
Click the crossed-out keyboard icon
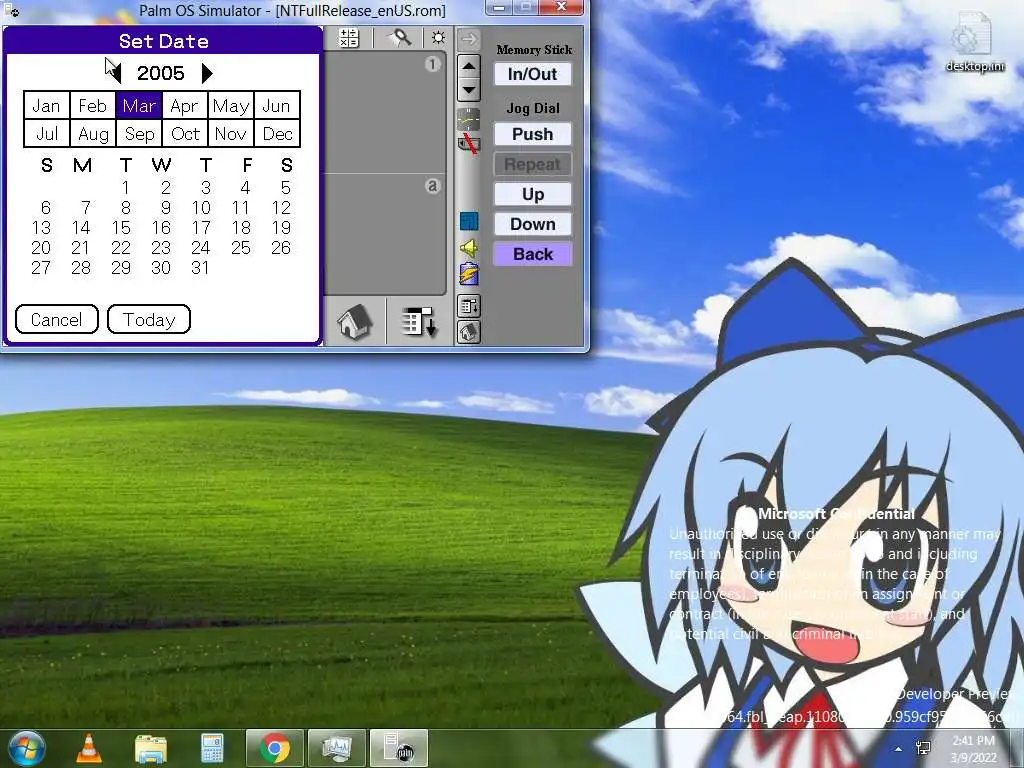pyautogui.click(x=468, y=144)
